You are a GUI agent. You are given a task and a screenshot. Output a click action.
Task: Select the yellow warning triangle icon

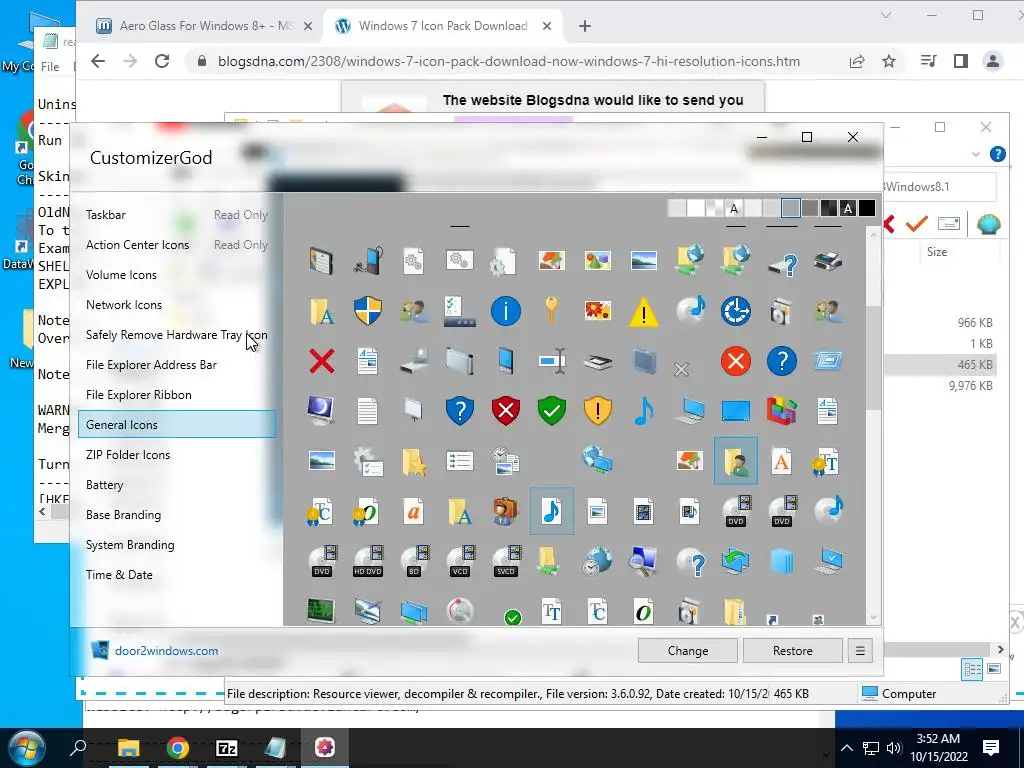click(x=643, y=312)
